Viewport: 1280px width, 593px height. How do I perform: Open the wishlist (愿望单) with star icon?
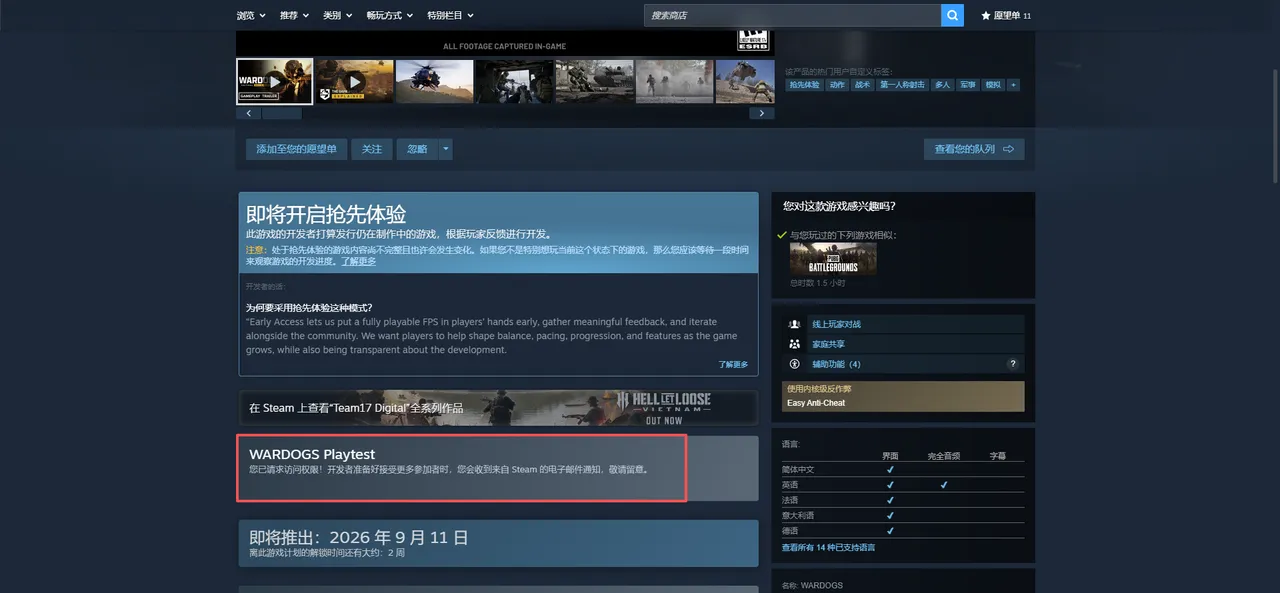(x=1006, y=15)
